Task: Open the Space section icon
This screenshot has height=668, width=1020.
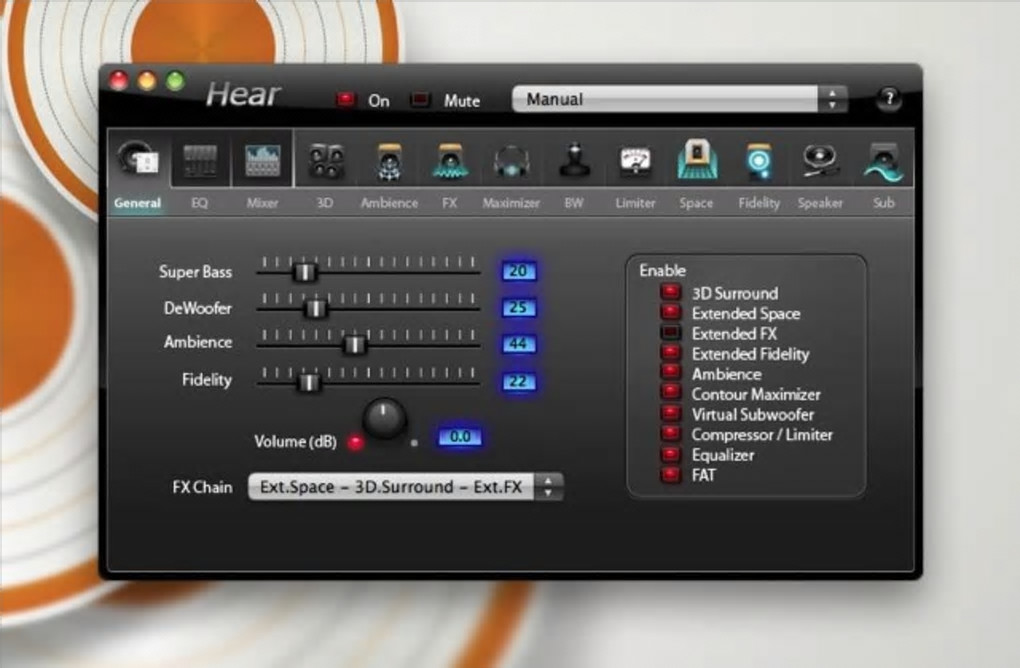Action: pos(697,160)
